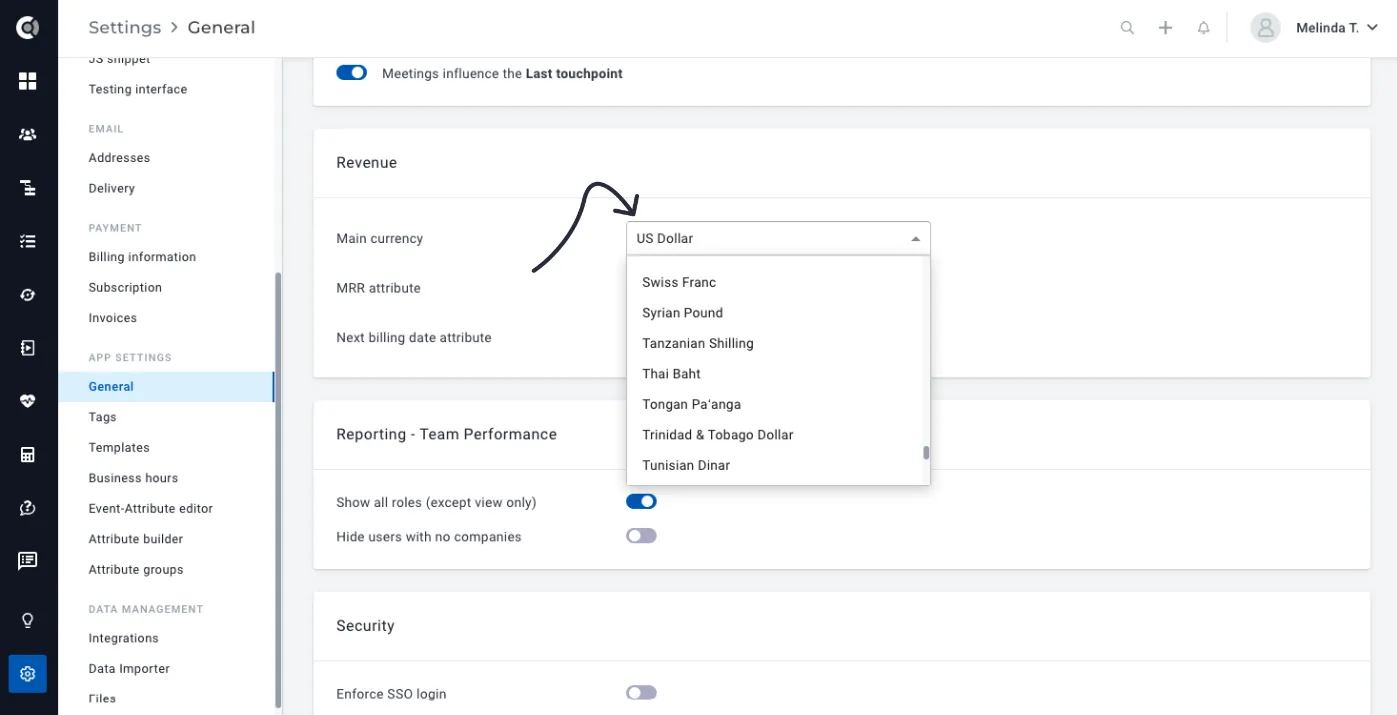The height and width of the screenshot is (715, 1397).
Task: Click the app logo at top left
Action: click(28, 28)
